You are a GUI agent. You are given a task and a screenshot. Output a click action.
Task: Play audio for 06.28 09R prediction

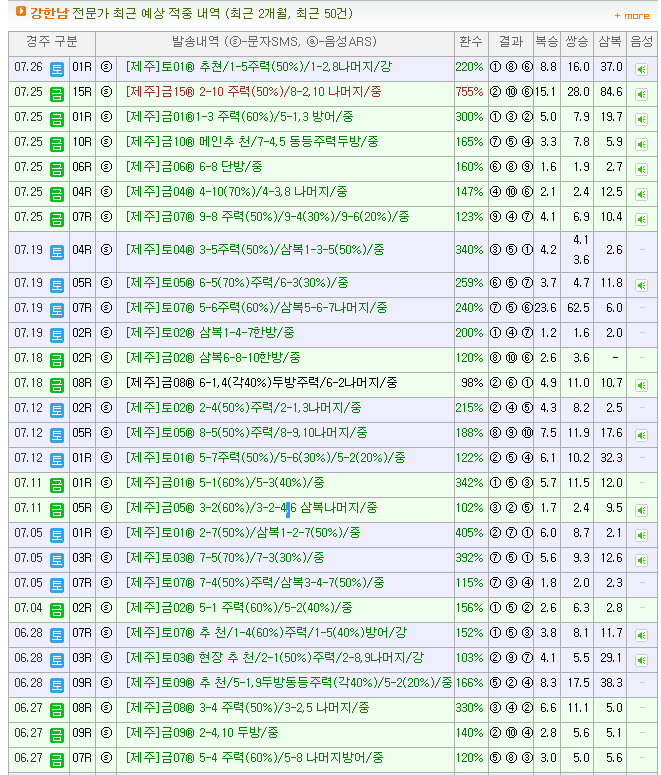tap(640, 685)
